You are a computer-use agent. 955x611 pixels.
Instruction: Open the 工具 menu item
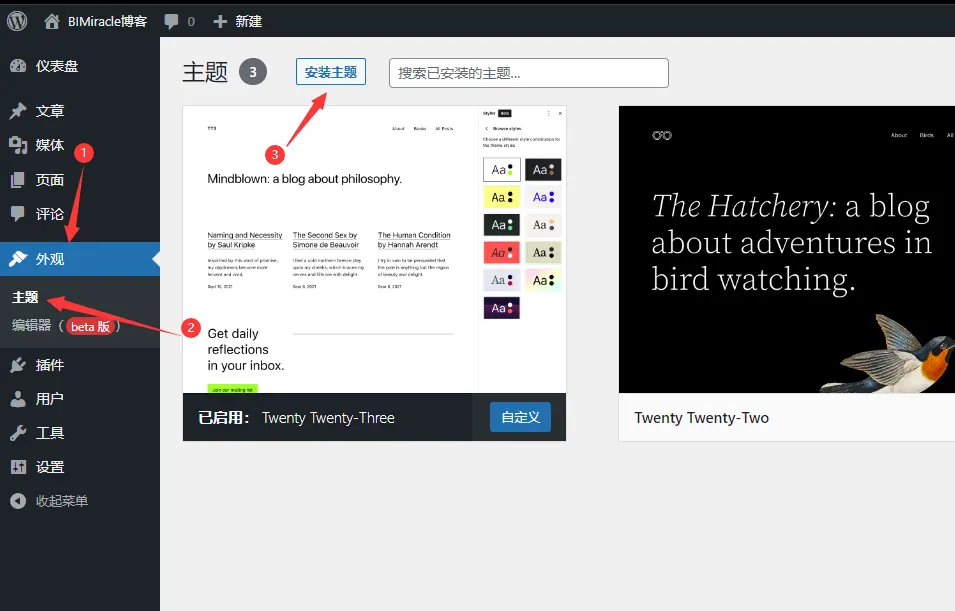pyautogui.click(x=80, y=433)
